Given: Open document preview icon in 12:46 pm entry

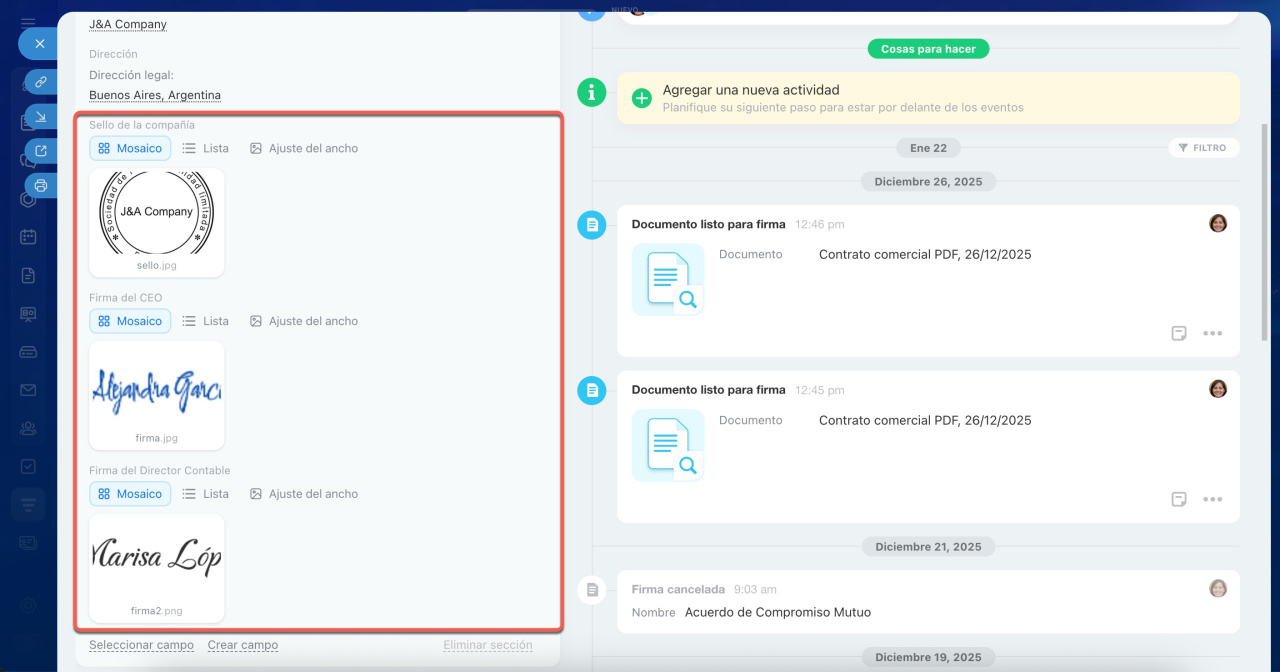Looking at the screenshot, I should coord(668,280).
